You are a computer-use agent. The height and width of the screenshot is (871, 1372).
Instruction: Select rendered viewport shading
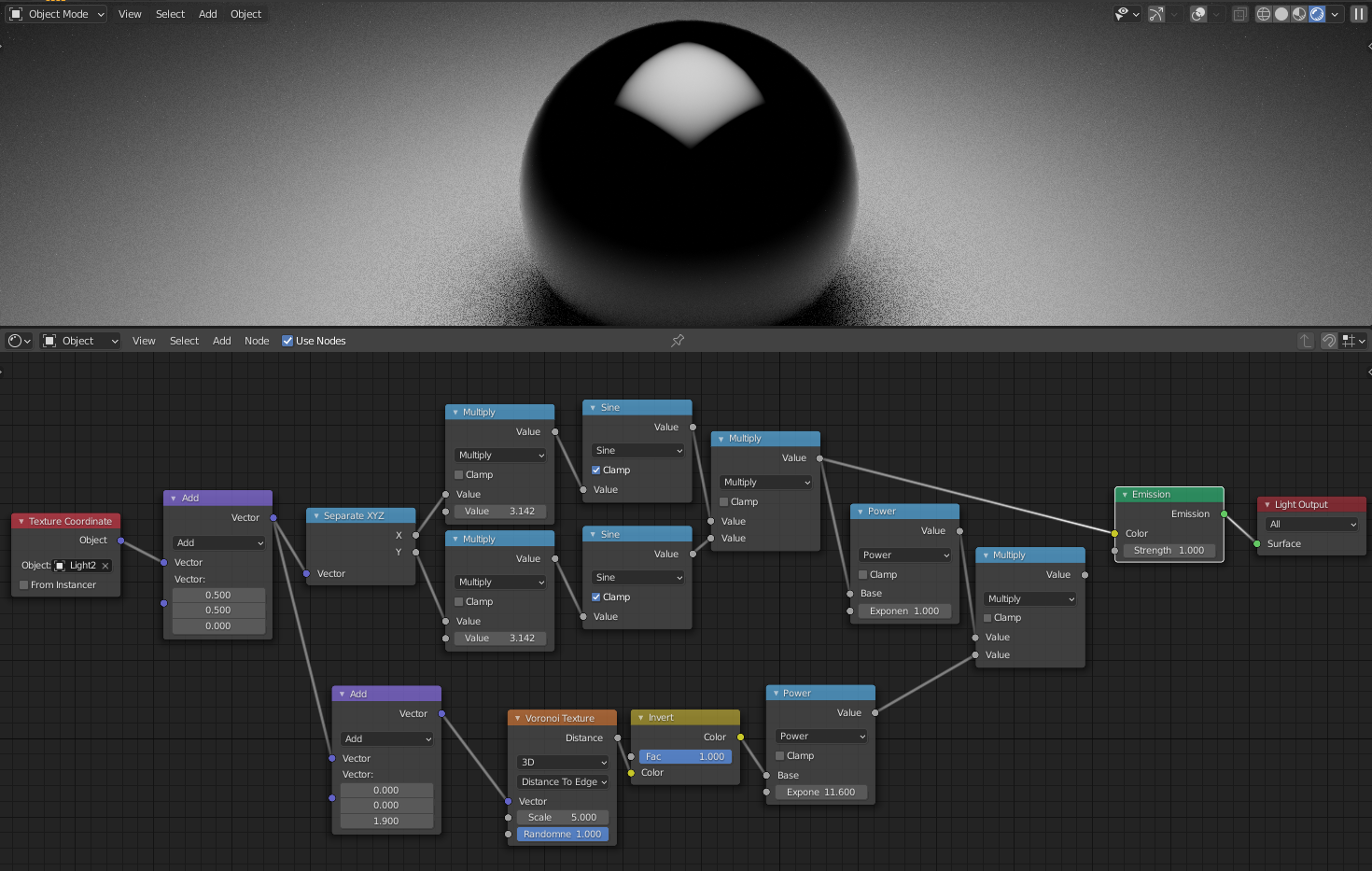coord(1317,14)
